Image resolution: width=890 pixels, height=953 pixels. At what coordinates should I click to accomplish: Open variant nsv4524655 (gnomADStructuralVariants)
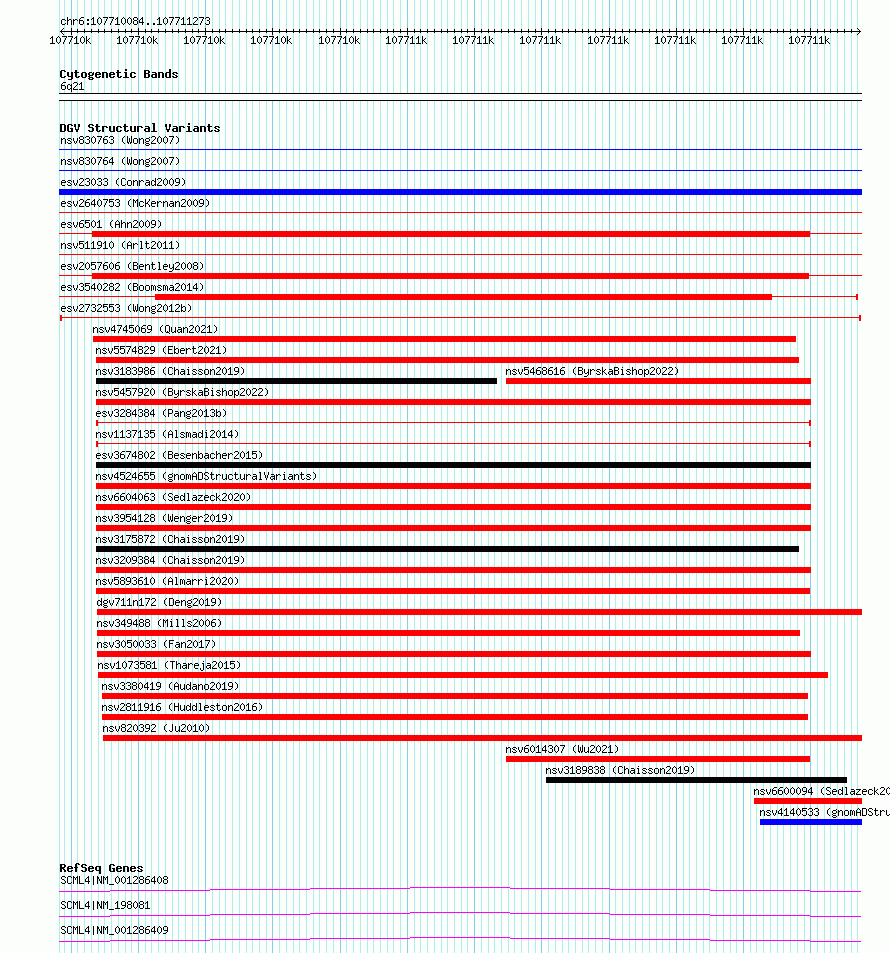(x=206, y=476)
